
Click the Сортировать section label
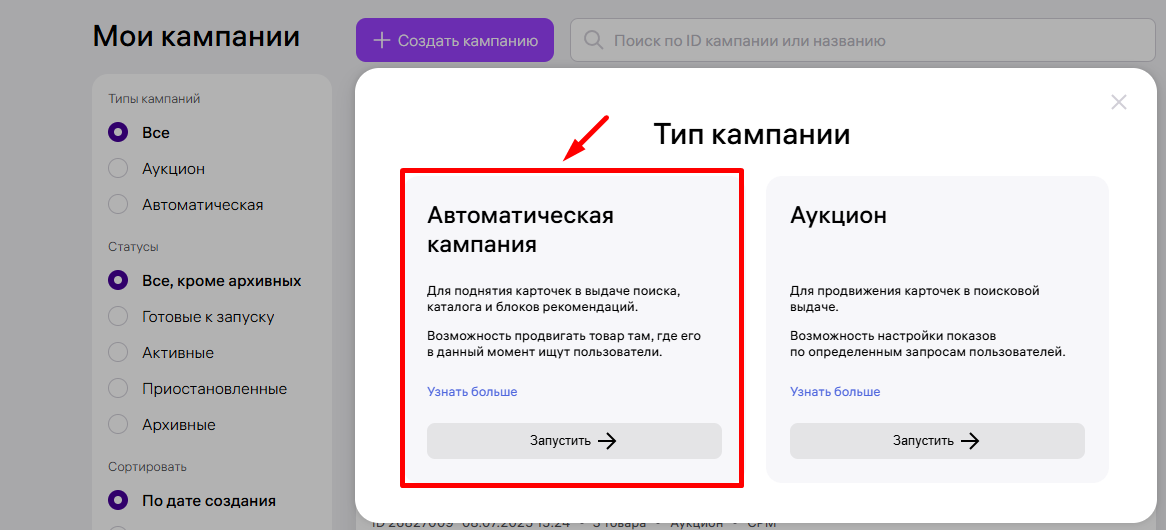pos(147,467)
